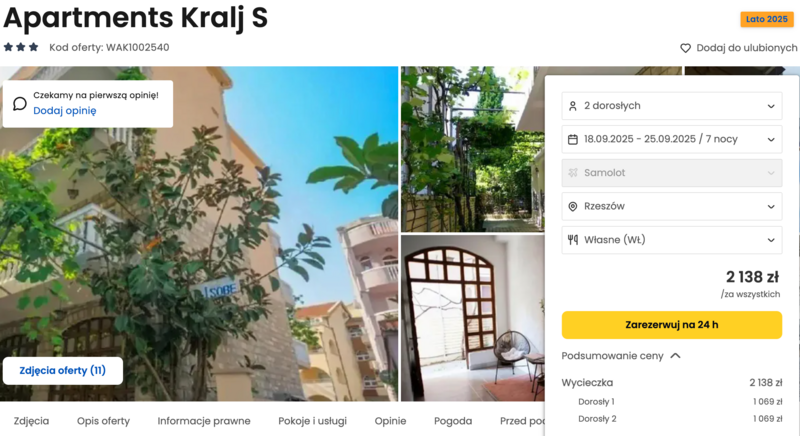The width and height of the screenshot is (800, 436).
Task: Open the Rzeszów departure dropdown
Action: click(671, 207)
